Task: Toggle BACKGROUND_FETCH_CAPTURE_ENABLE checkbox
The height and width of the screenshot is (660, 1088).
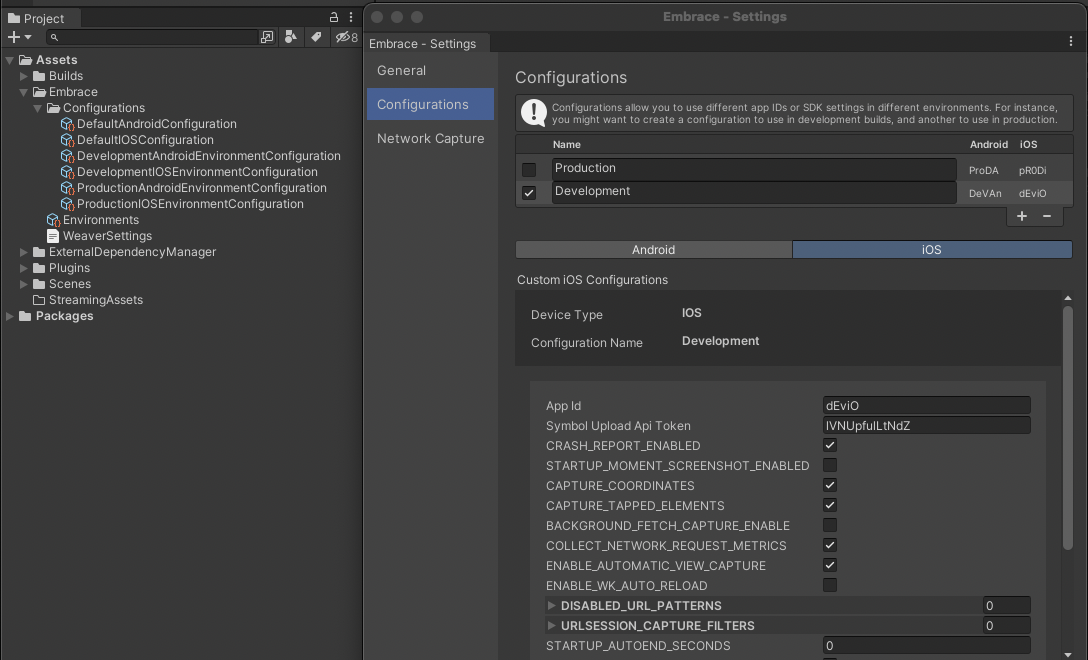Action: point(830,525)
